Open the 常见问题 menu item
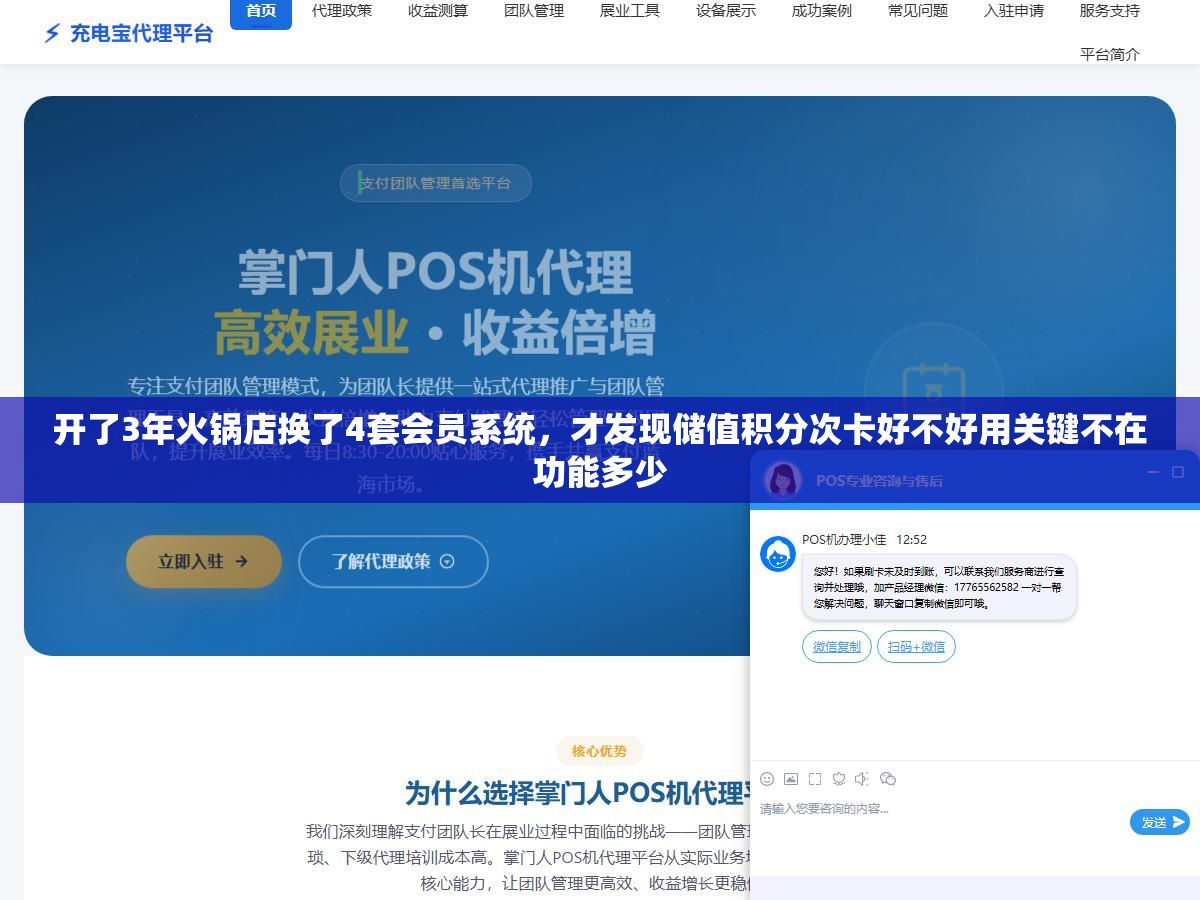Screen dimensions: 1200x900 (x=918, y=11)
